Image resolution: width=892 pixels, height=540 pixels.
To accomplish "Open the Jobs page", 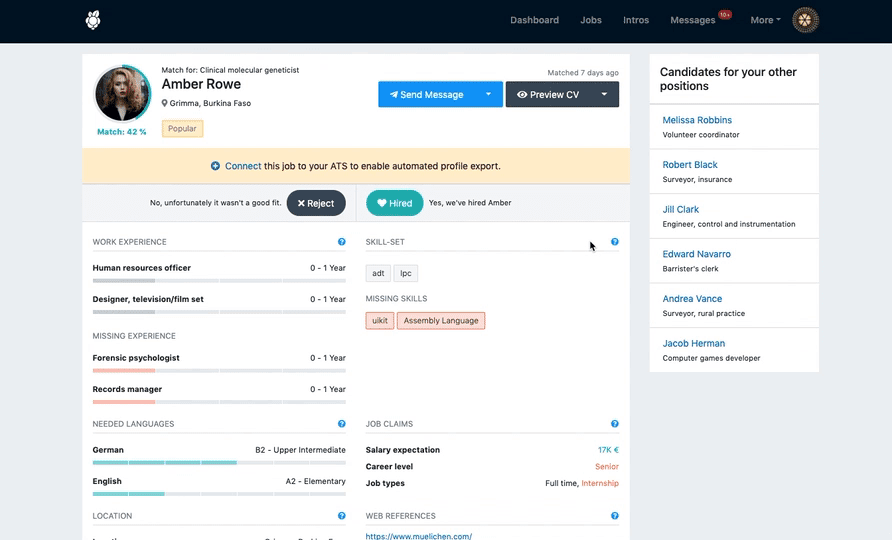I will pos(591,20).
